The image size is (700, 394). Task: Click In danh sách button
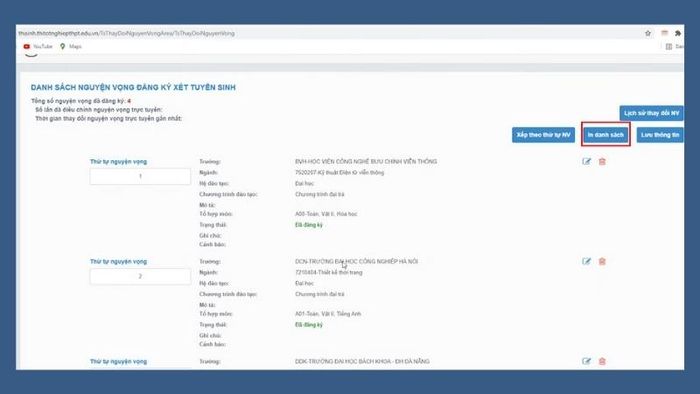pos(605,135)
